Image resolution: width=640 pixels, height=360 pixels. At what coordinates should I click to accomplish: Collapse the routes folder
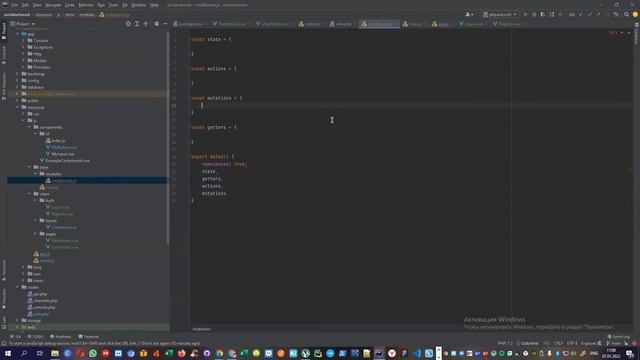tap(18, 287)
